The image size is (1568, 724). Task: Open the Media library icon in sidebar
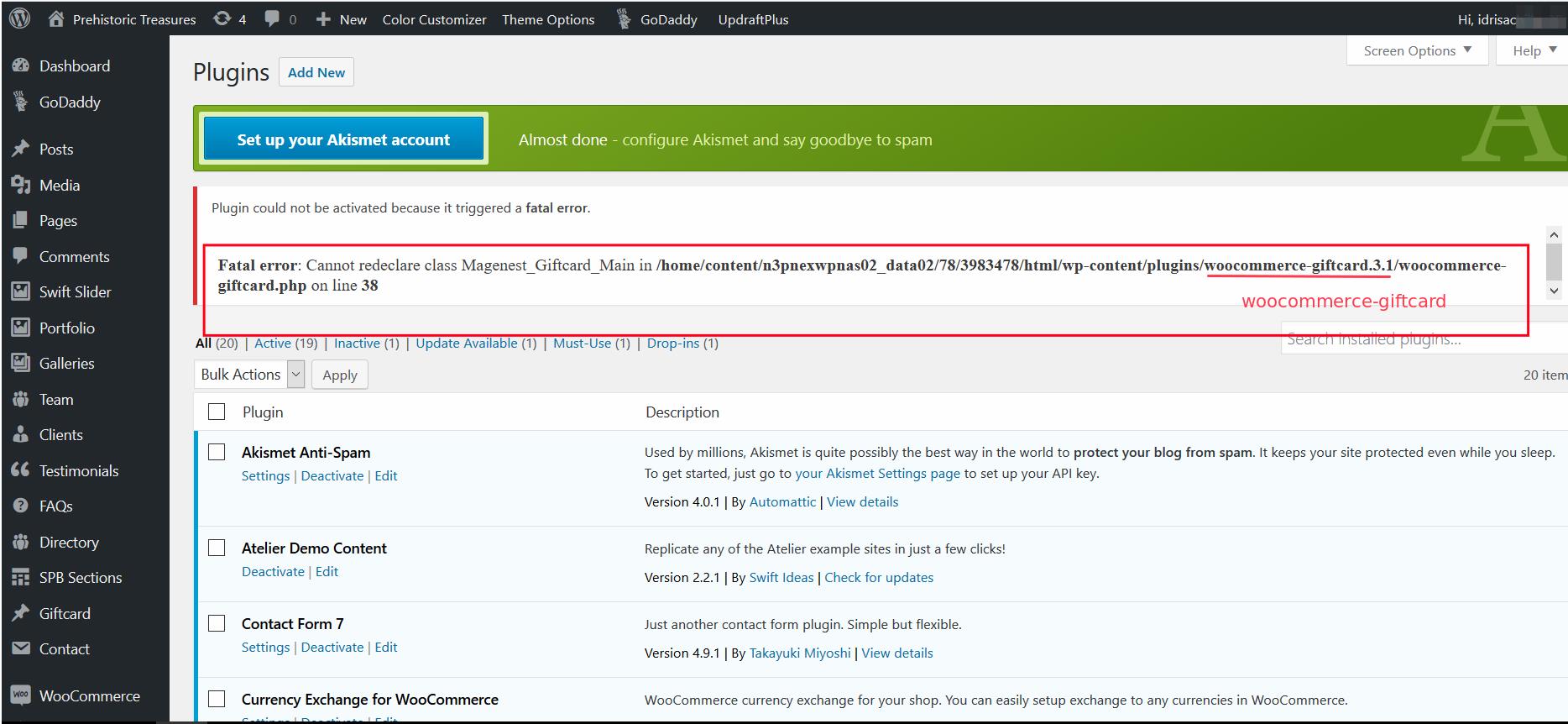click(21, 185)
